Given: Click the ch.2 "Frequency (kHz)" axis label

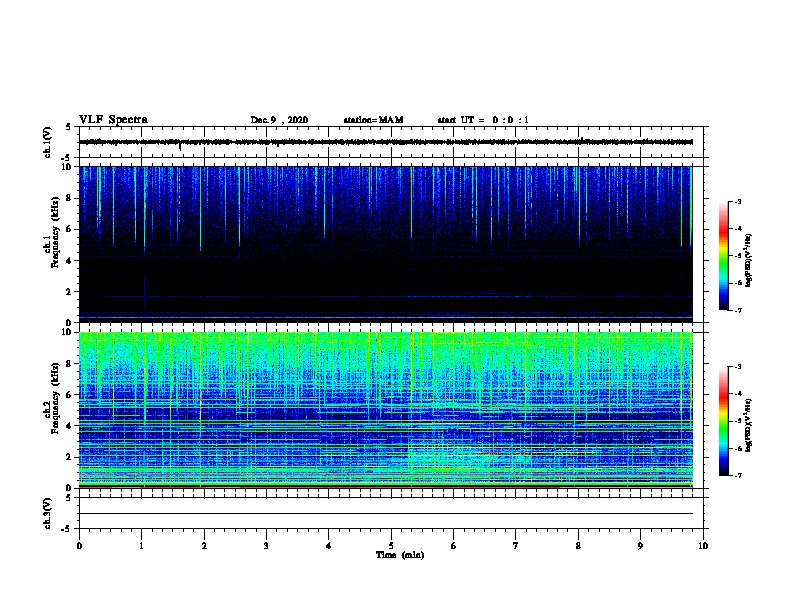Looking at the screenshot, I should (55, 397).
